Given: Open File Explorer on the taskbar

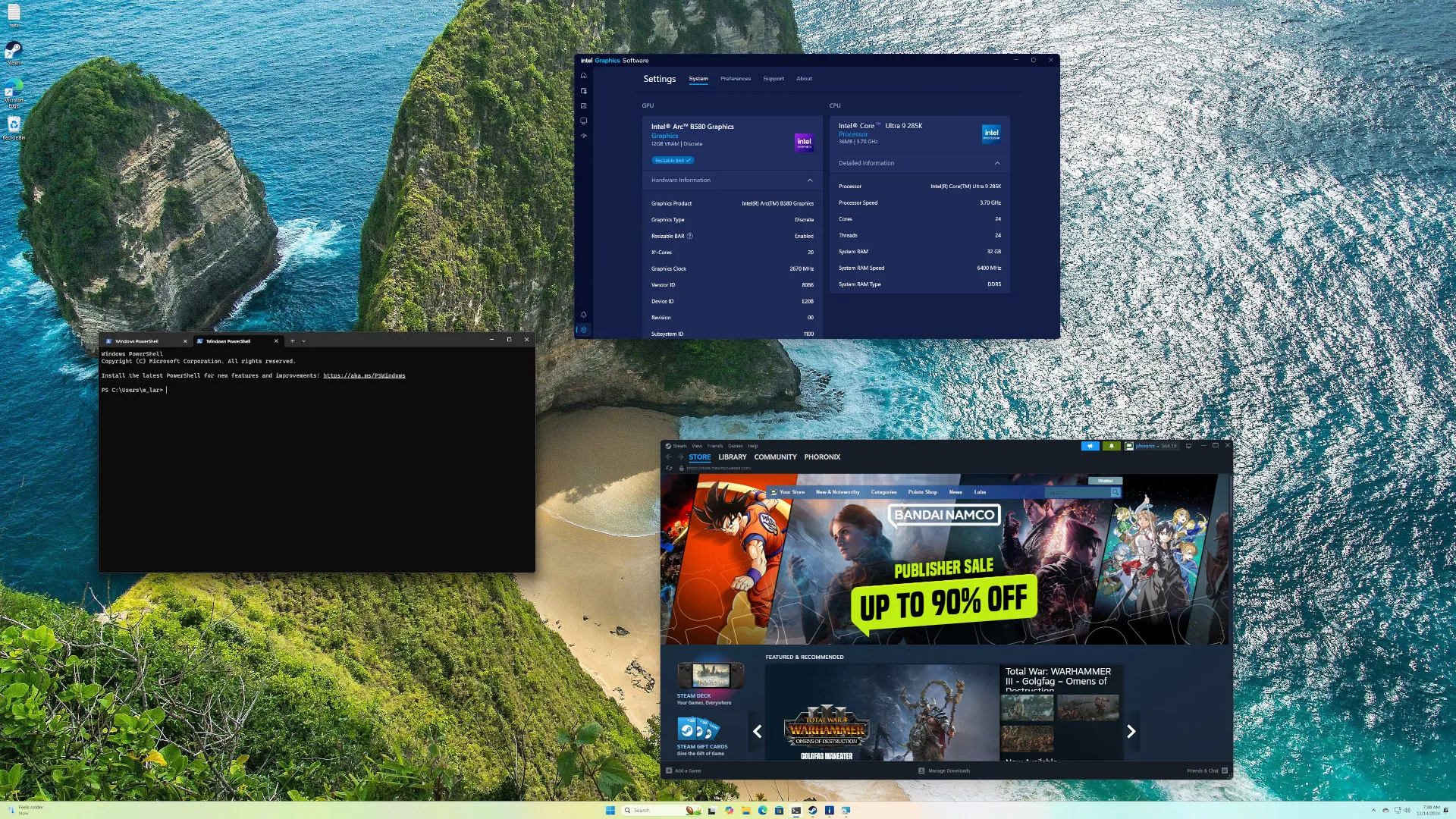Looking at the screenshot, I should click(x=746, y=810).
